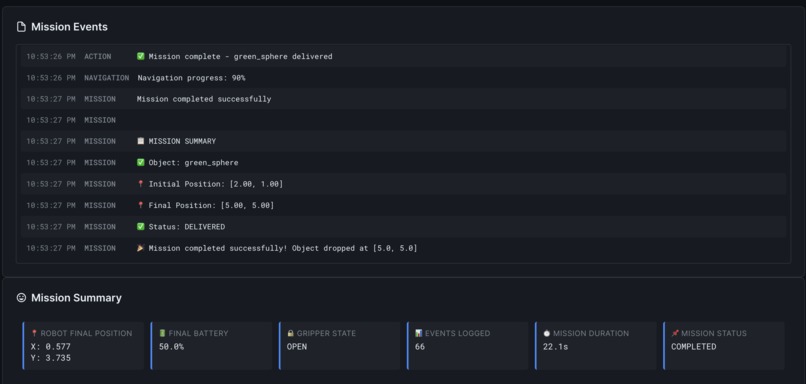Click the Mission Summary smiley icon
The height and width of the screenshot is (384, 806).
tap(21, 298)
